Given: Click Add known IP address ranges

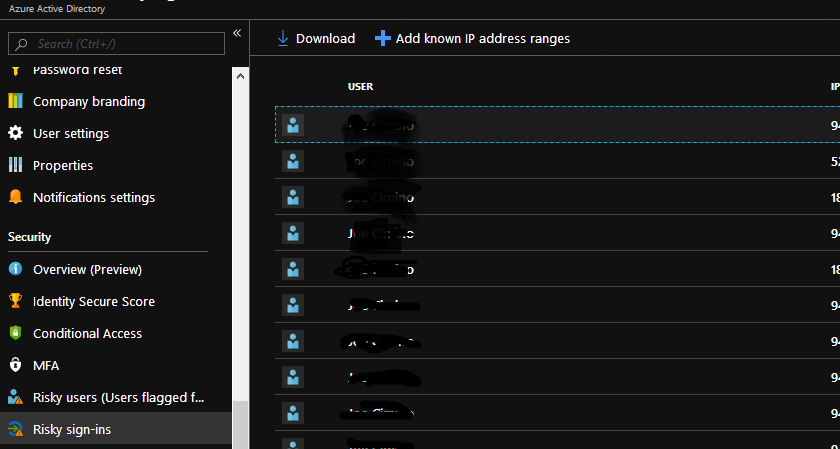Looking at the screenshot, I should coord(483,39).
